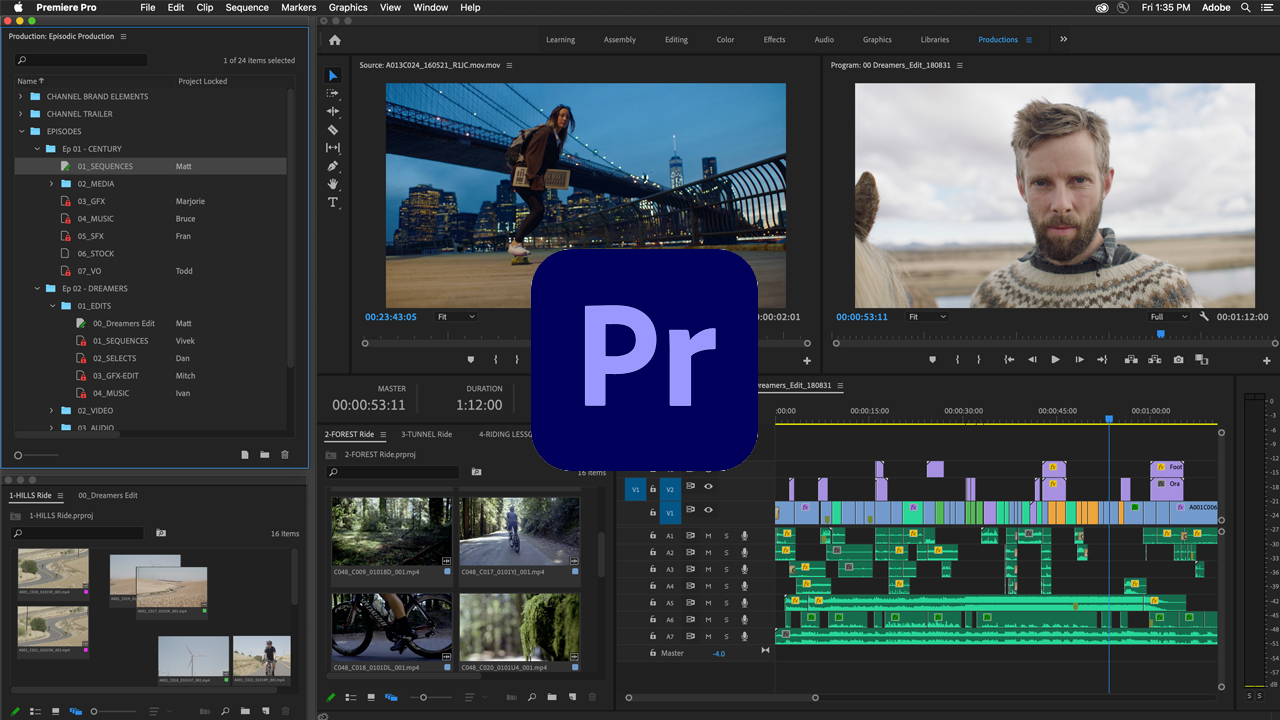Select the Track Select Forward tool
The width and height of the screenshot is (1280, 720).
[x=333, y=93]
